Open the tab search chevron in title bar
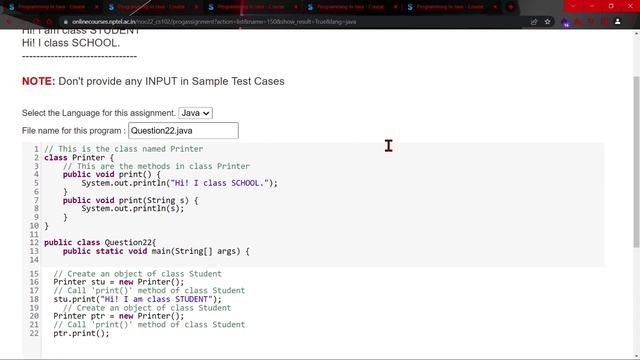Viewport: 640px width, 360px height. (x=573, y=6)
